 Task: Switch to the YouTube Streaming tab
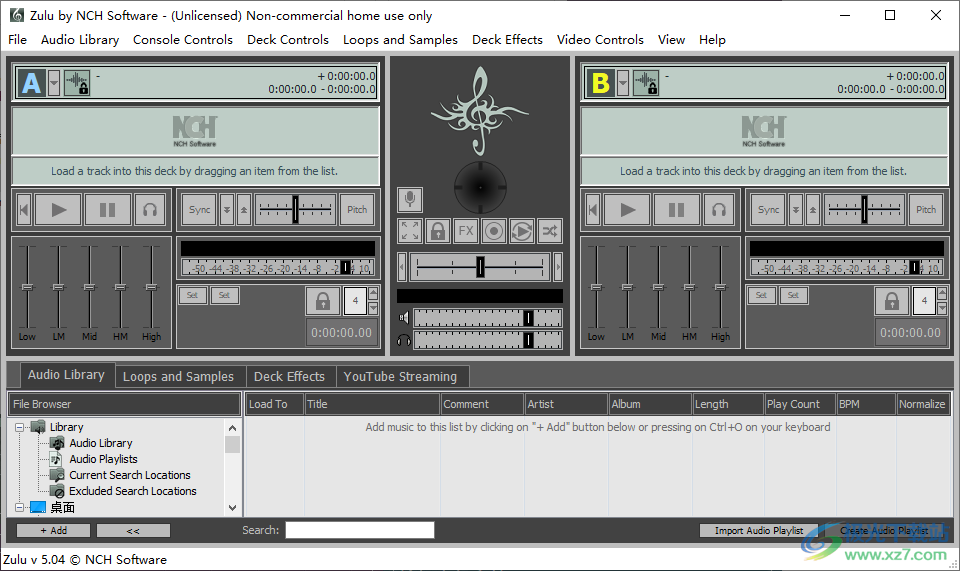400,377
